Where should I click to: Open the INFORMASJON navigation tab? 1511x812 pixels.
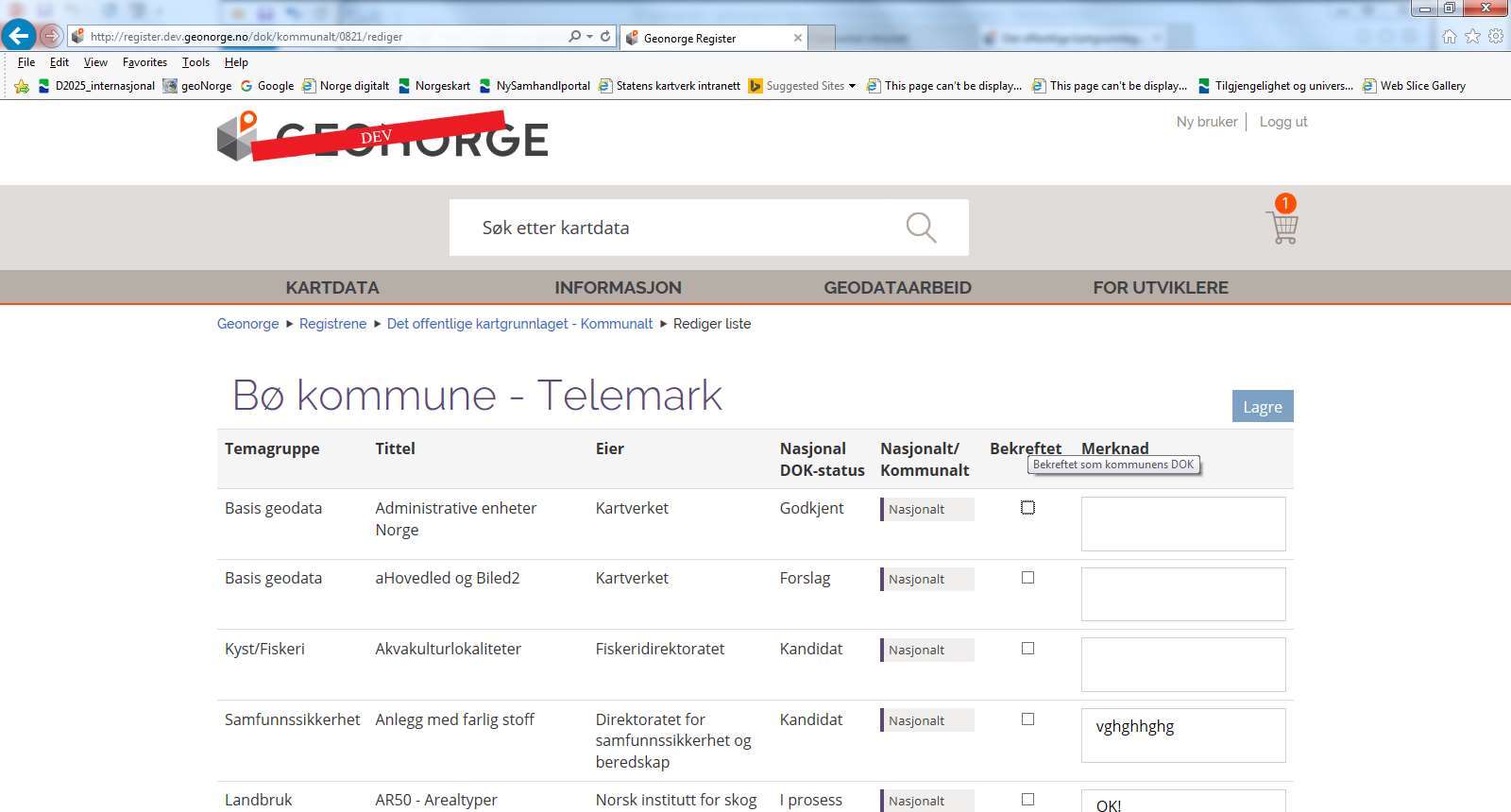tap(618, 288)
